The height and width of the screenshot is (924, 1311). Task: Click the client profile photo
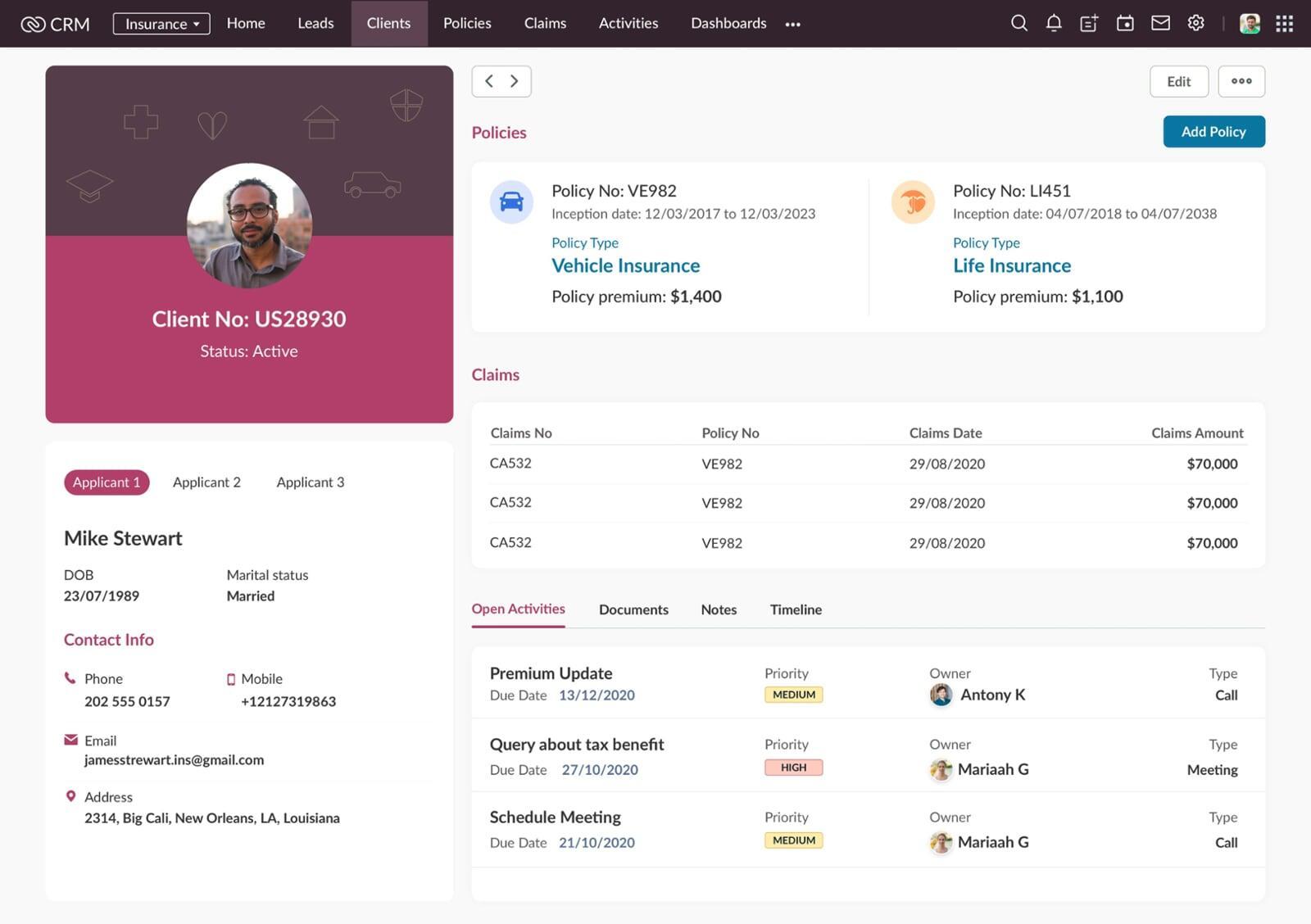click(249, 225)
